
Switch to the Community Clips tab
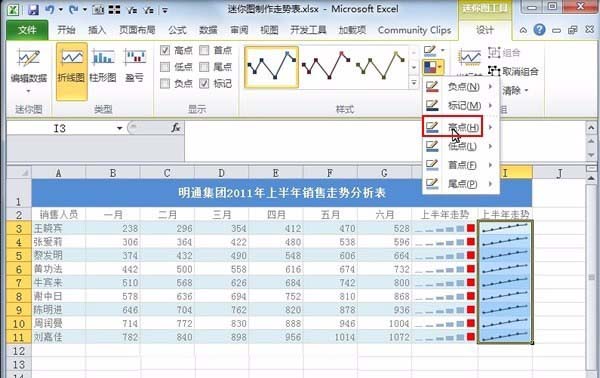coord(414,30)
